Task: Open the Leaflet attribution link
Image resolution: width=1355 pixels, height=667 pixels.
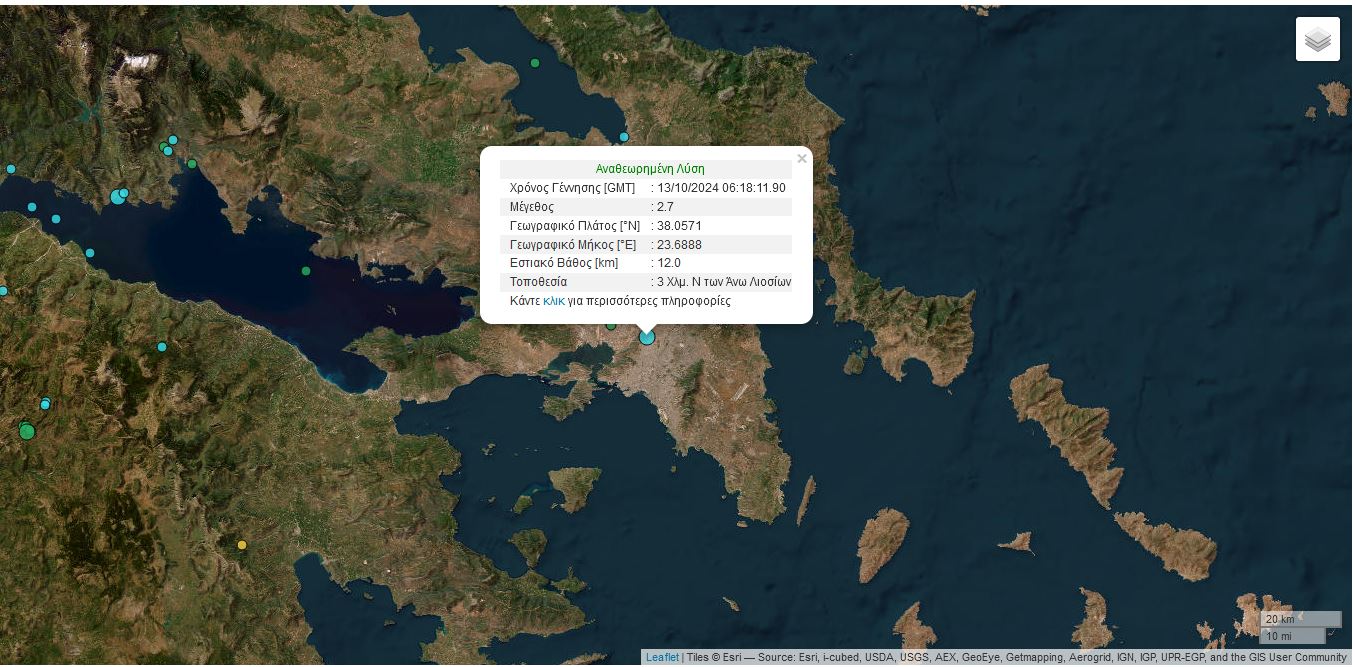Action: [662, 657]
